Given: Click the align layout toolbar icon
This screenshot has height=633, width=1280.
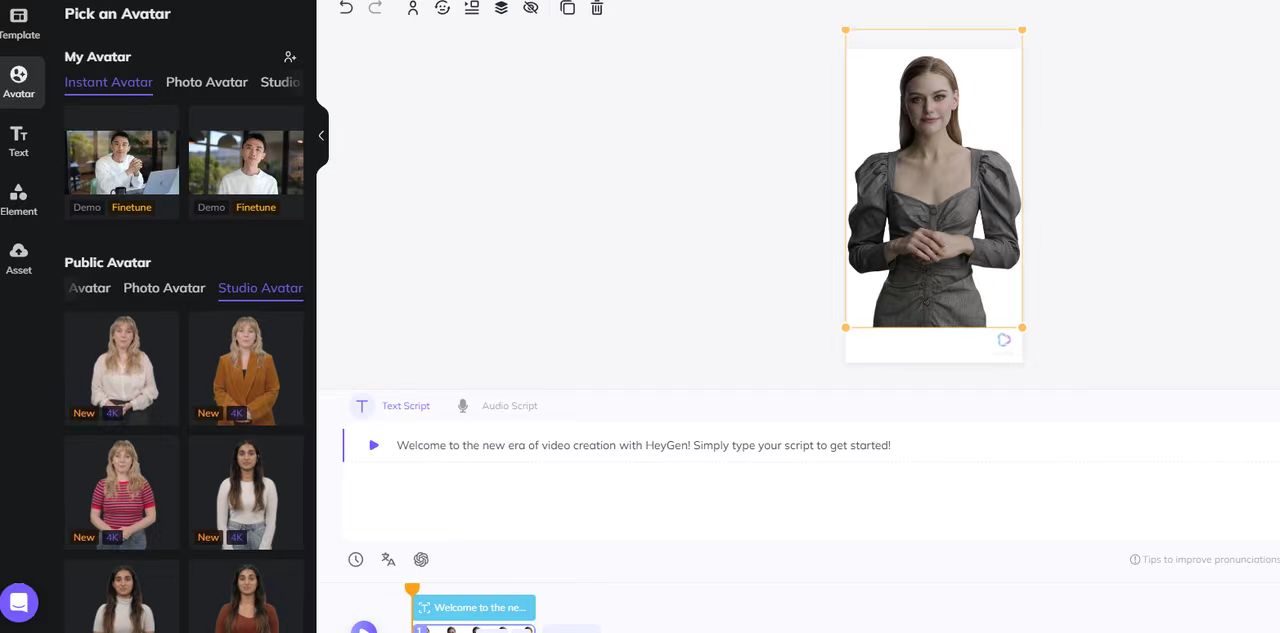Looking at the screenshot, I should (x=472, y=7).
